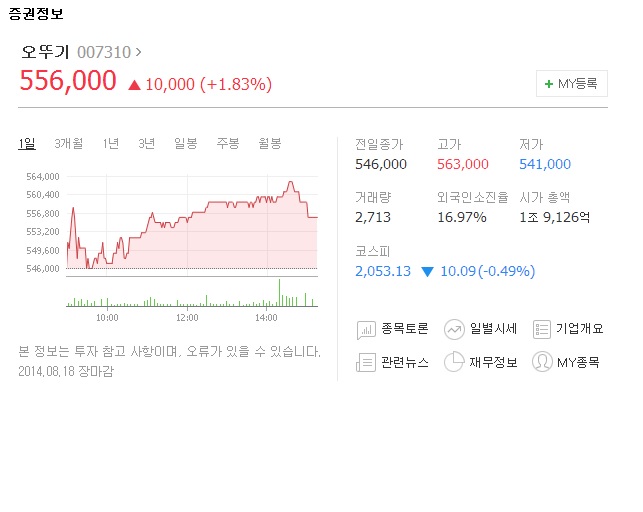This screenshot has height=512, width=643.
Task: Select the 1일 chart tab
Action: point(27,143)
